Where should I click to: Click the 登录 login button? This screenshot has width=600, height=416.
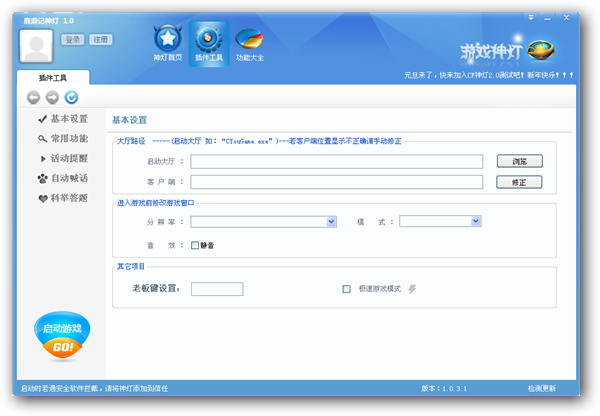72,39
